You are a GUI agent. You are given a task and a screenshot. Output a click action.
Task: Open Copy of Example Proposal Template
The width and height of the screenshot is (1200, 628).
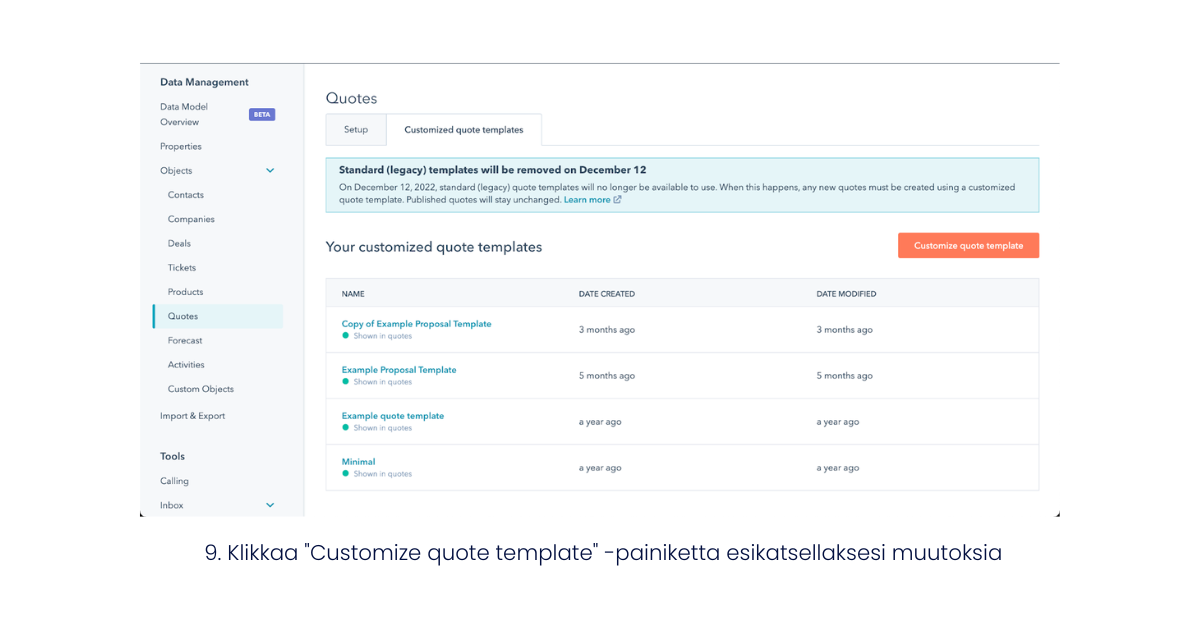(416, 324)
